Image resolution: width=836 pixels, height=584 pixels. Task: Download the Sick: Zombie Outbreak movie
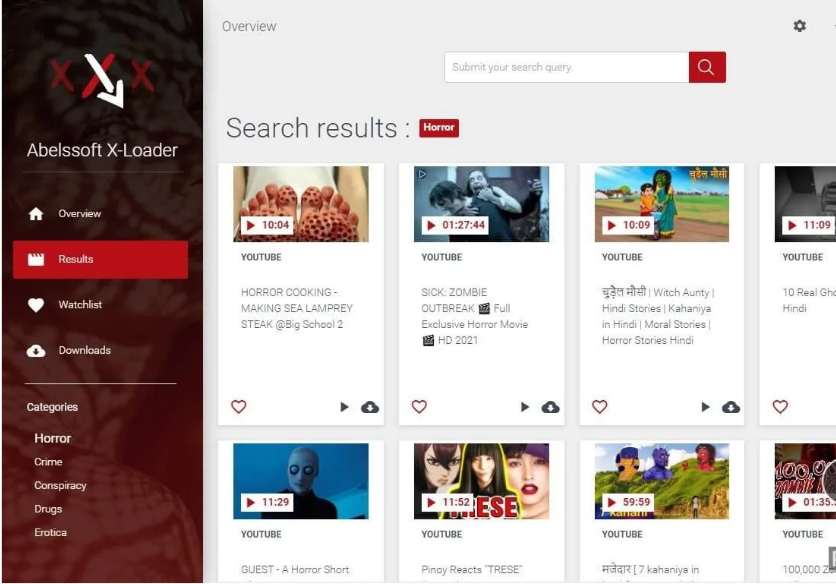pos(550,407)
